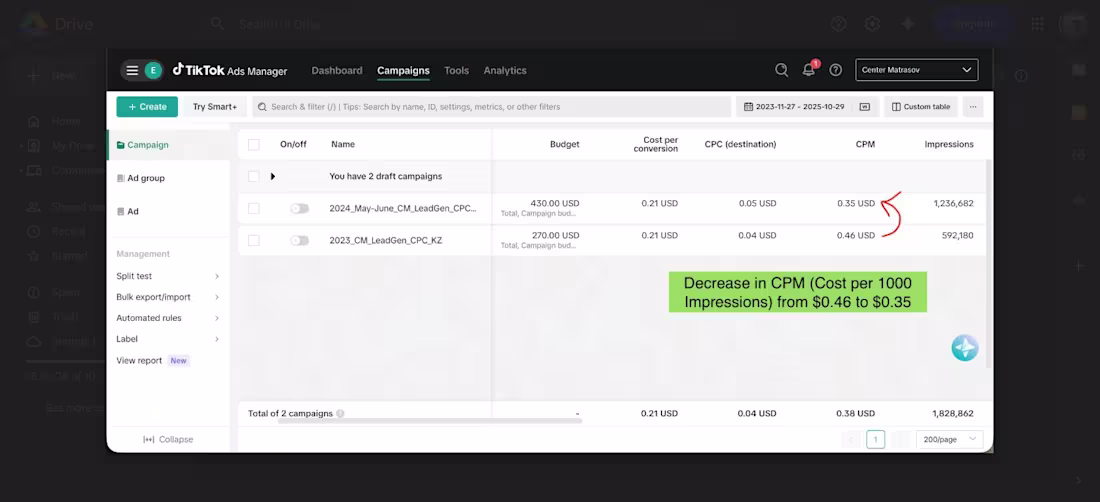The width and height of the screenshot is (1100, 502).
Task: Open the Tools menu
Action: pos(457,70)
